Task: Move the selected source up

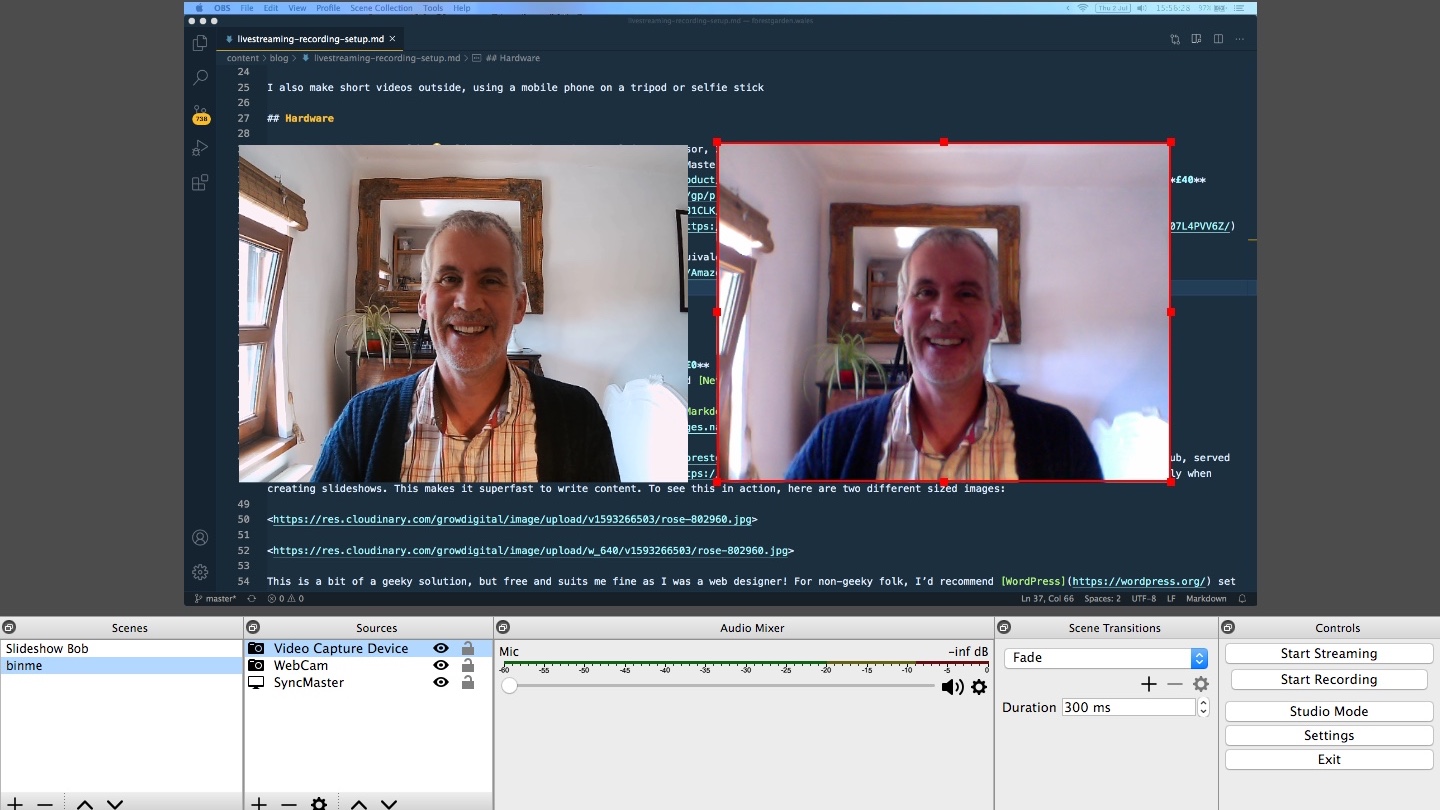Action: [359, 804]
